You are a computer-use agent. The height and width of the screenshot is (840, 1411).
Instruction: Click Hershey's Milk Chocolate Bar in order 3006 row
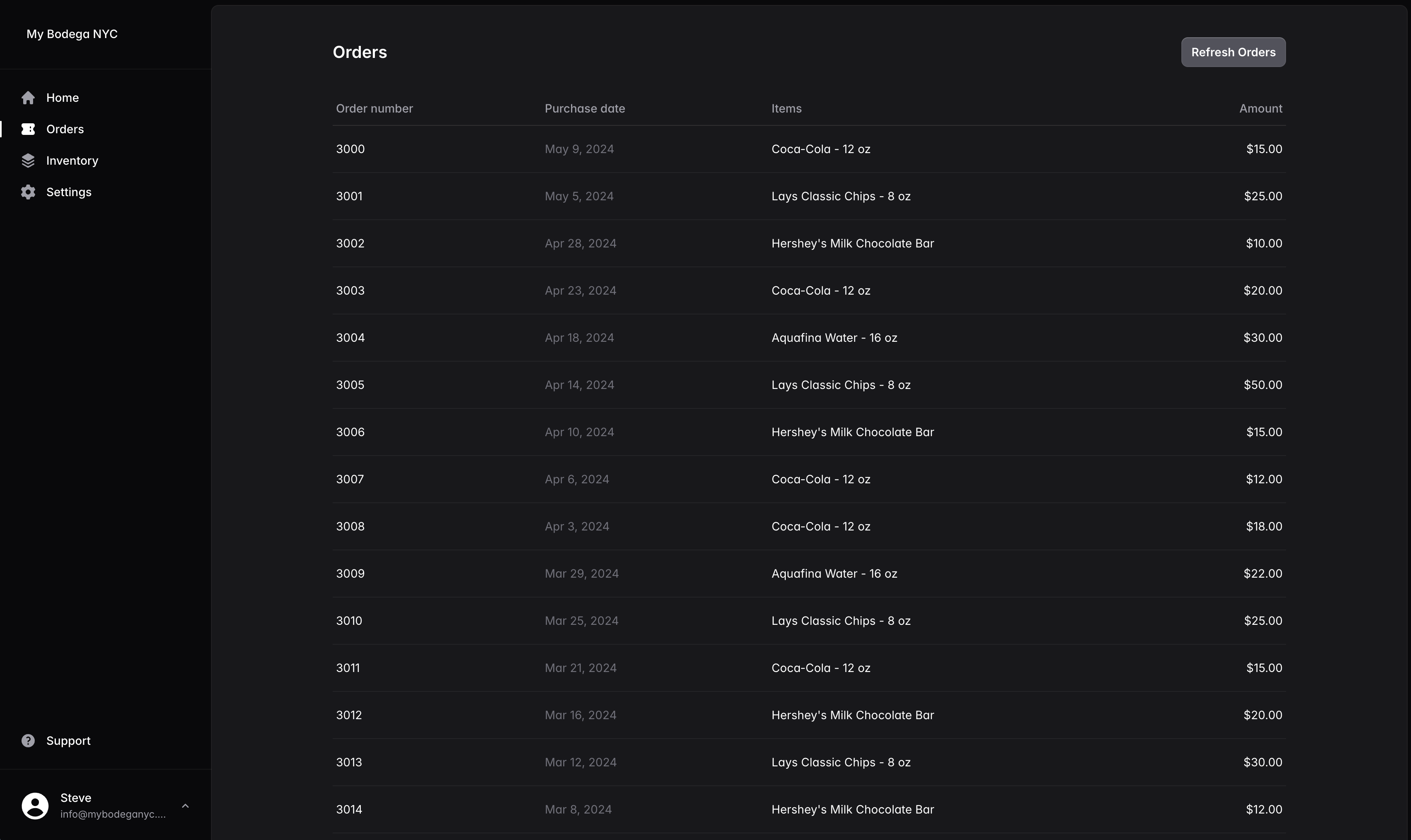852,432
